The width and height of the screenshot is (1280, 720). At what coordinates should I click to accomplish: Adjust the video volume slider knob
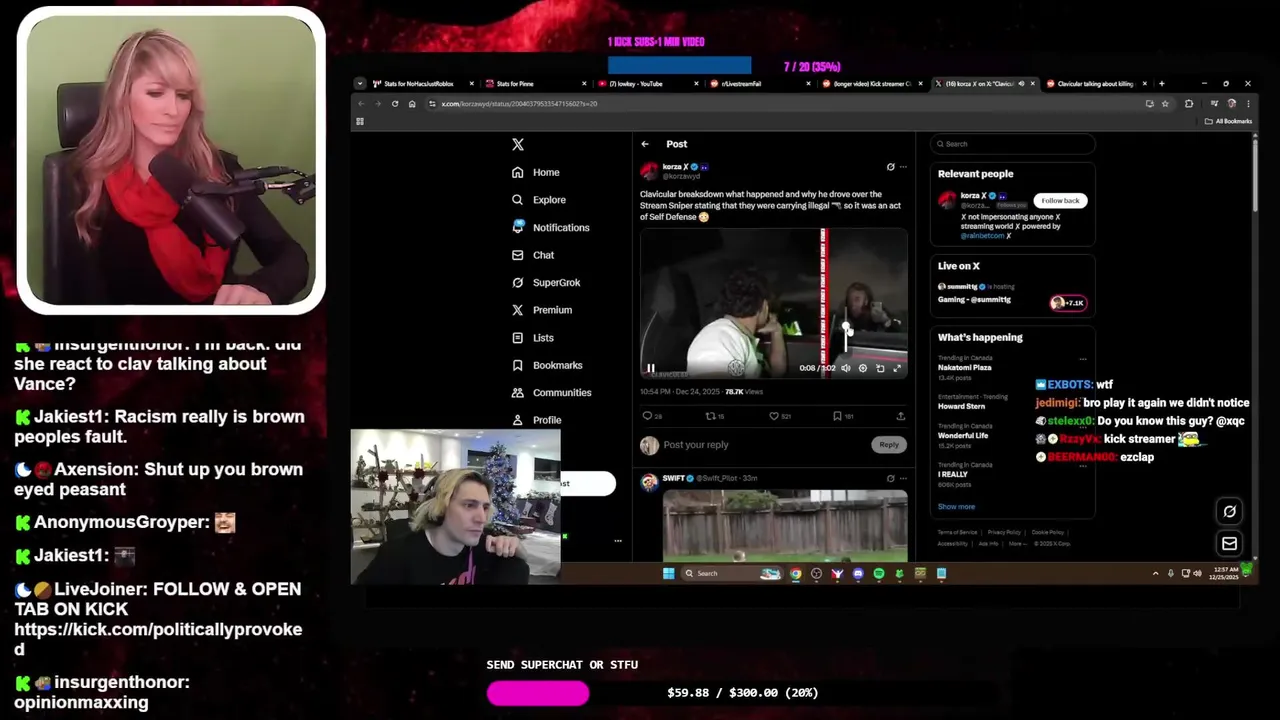pyautogui.click(x=846, y=325)
